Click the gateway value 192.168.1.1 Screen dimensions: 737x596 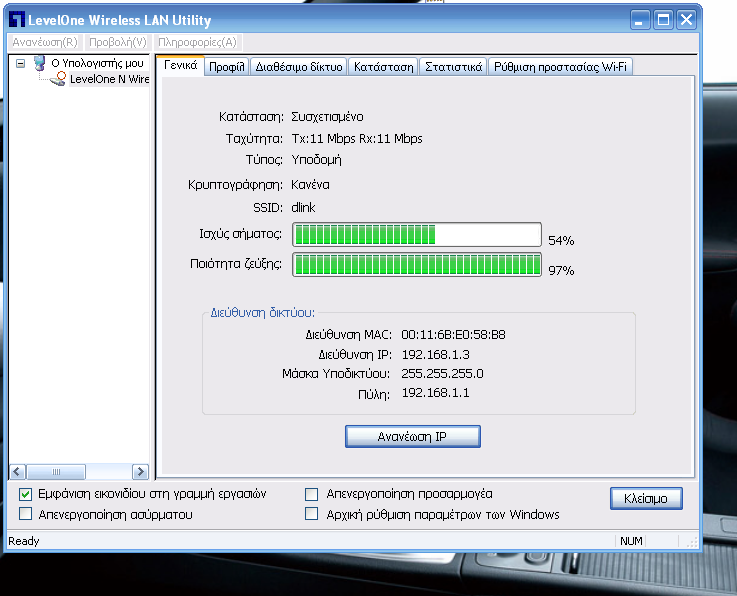click(435, 393)
